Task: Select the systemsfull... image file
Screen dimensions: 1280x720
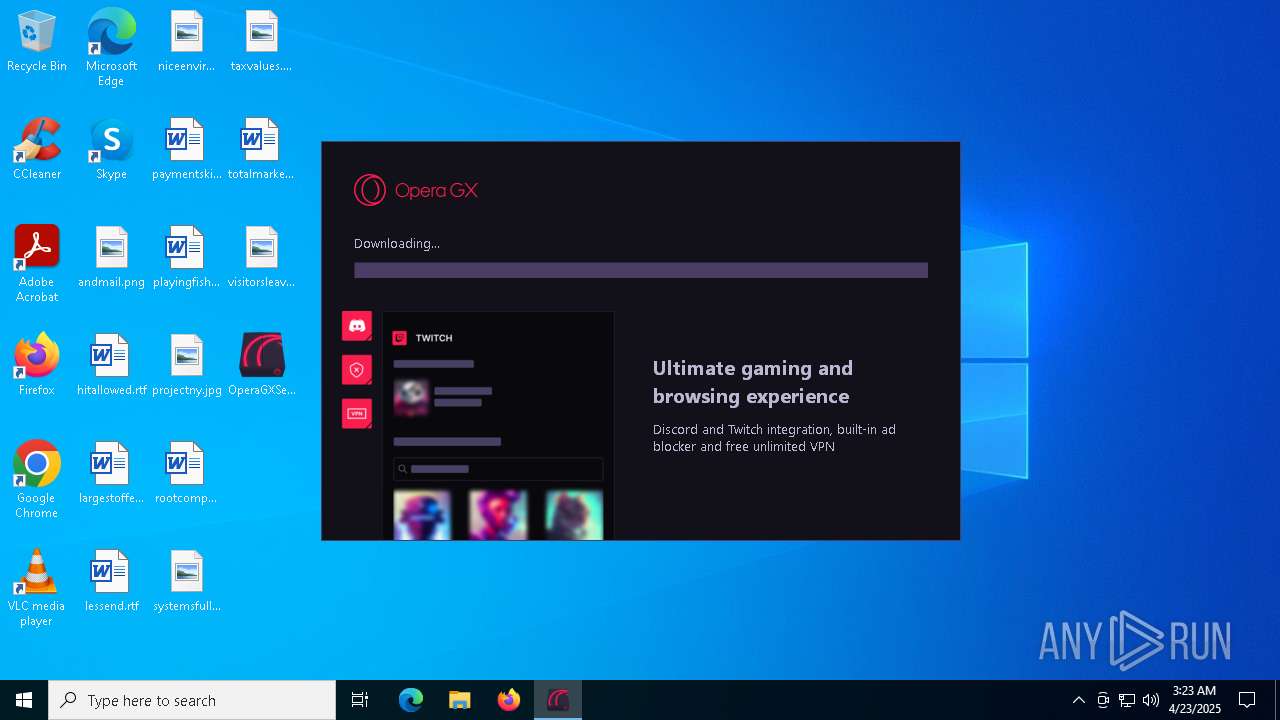Action: (x=186, y=582)
